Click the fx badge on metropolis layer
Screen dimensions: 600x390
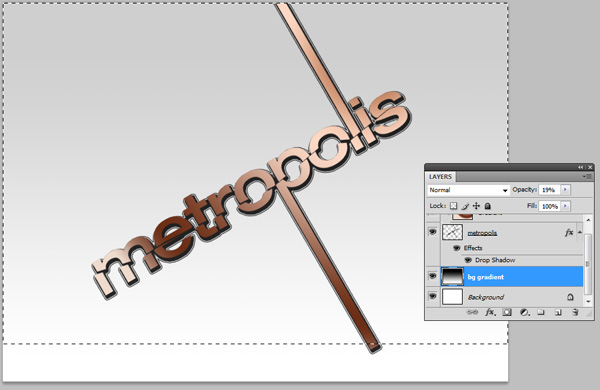pyautogui.click(x=569, y=232)
